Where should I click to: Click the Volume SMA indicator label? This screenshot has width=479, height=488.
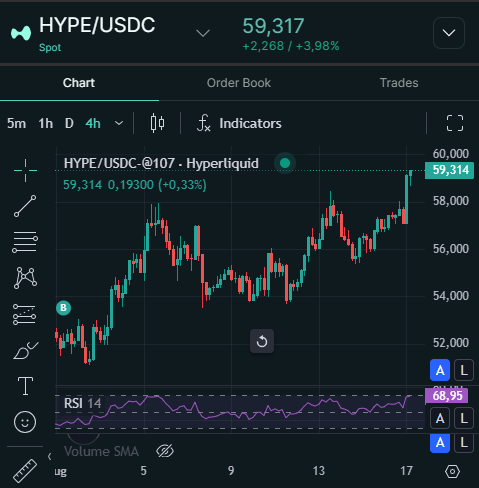[x=101, y=451]
